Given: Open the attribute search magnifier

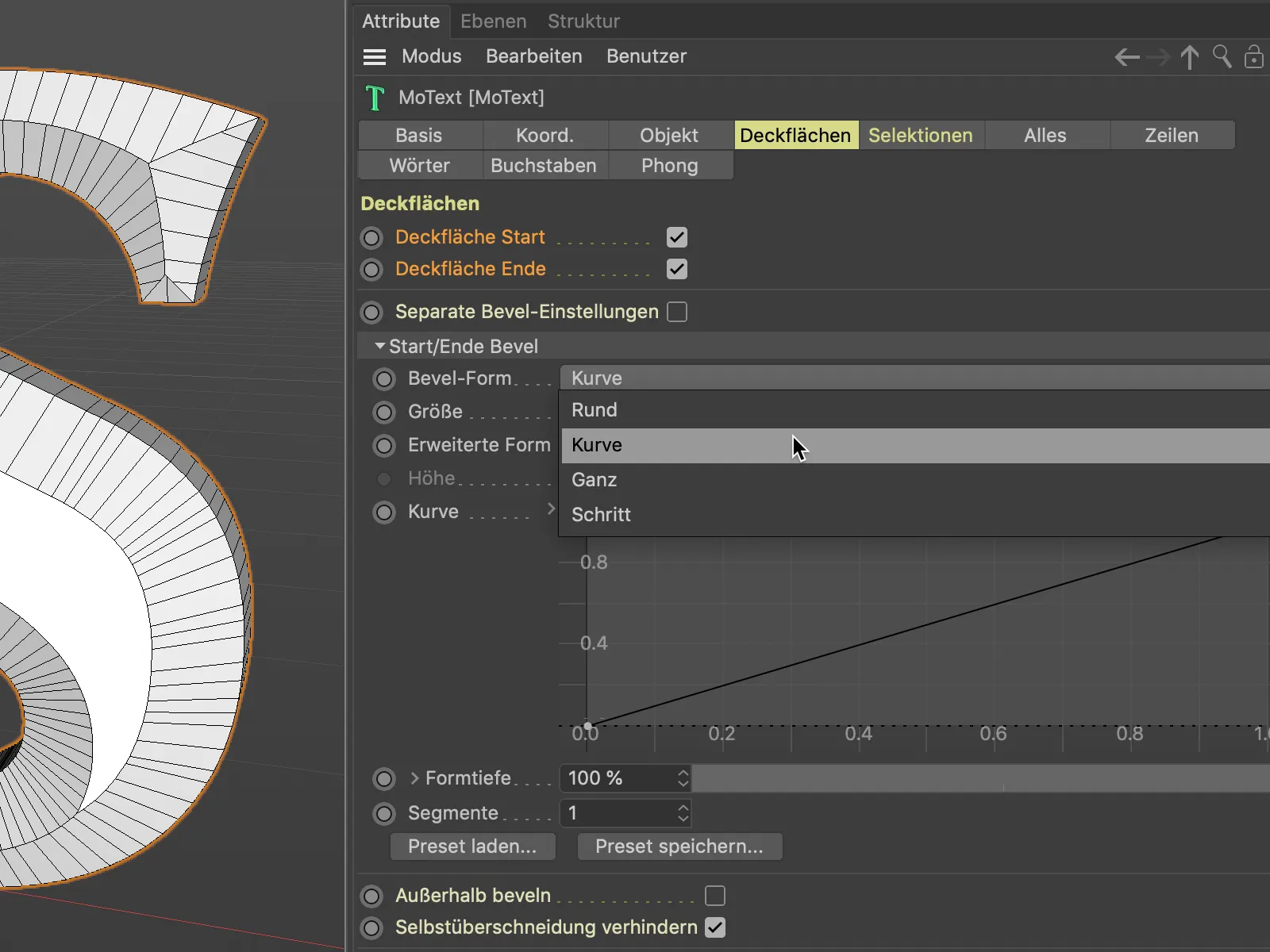Looking at the screenshot, I should click(1222, 56).
